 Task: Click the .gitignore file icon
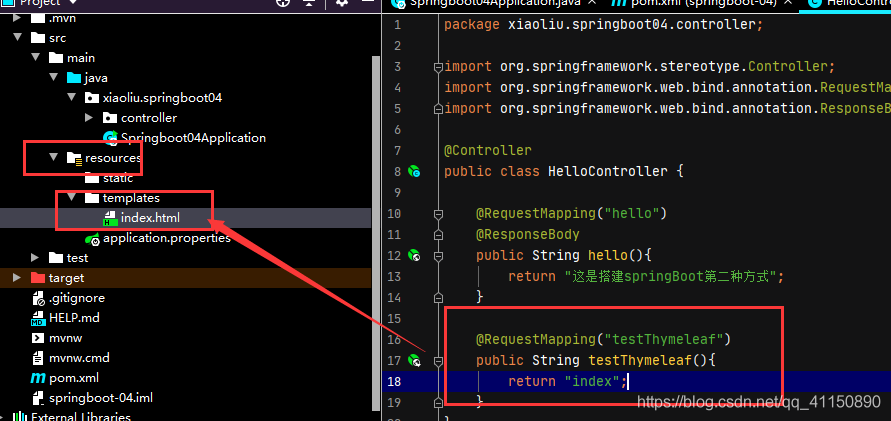pyautogui.click(x=38, y=298)
